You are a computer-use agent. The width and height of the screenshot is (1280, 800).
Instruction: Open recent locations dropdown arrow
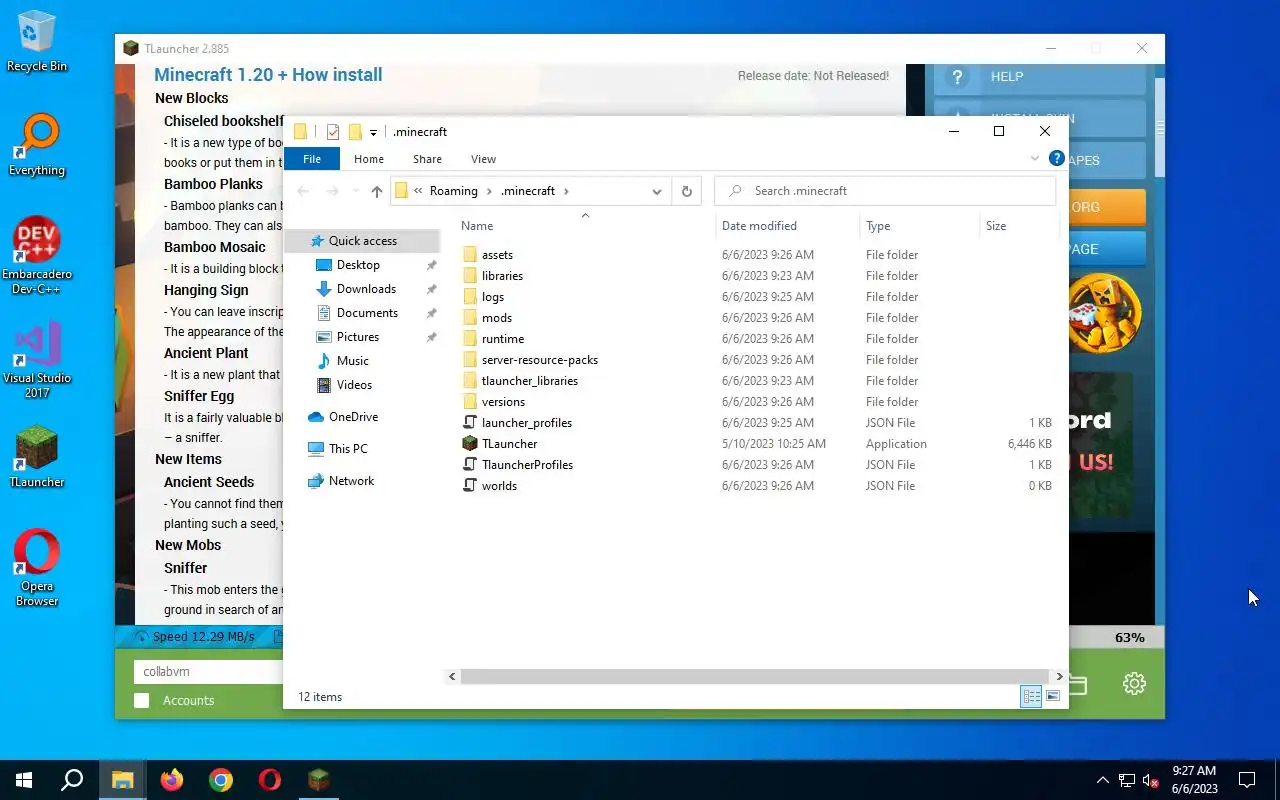(354, 191)
